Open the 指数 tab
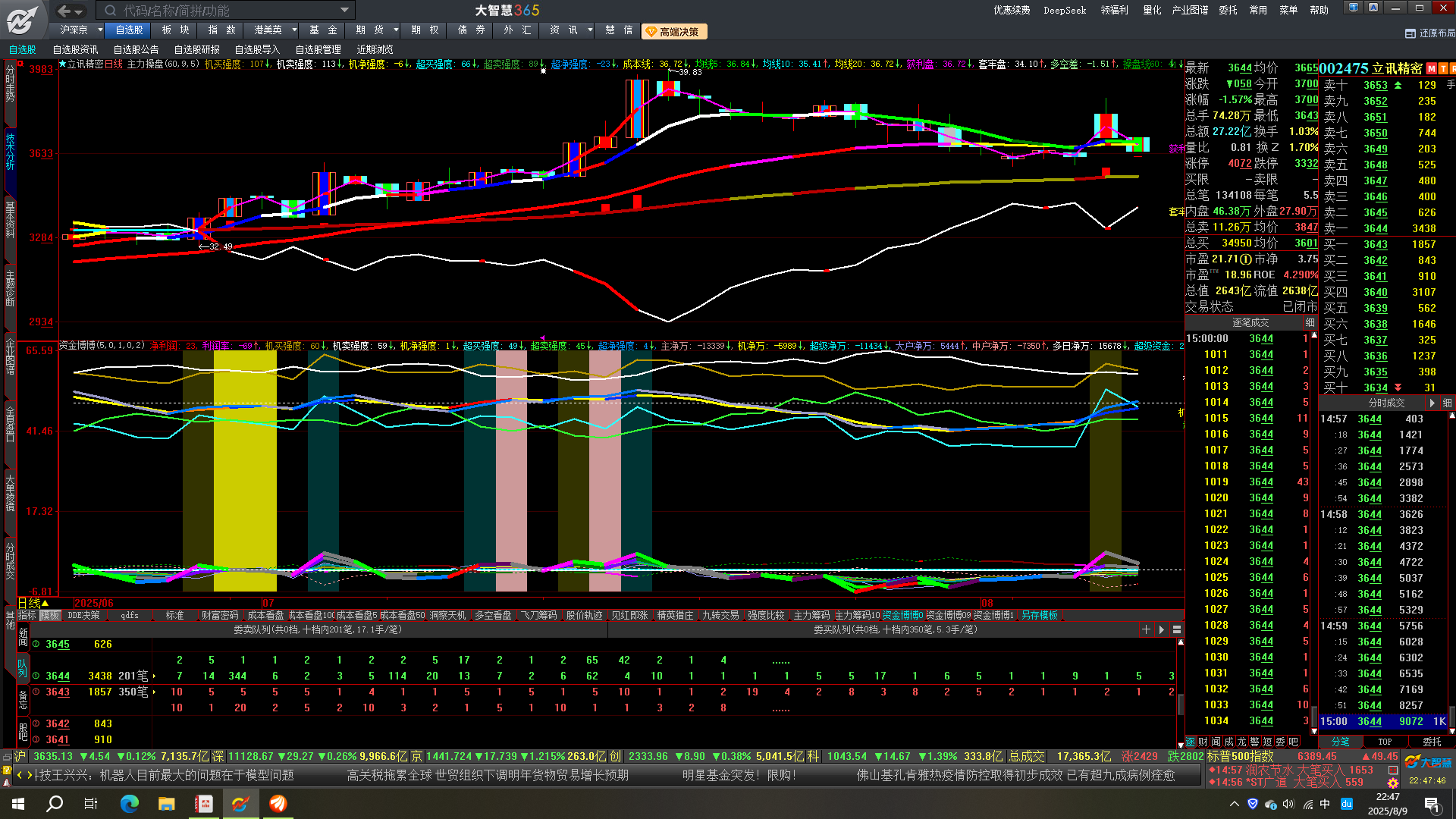The image size is (1456, 819). [221, 30]
